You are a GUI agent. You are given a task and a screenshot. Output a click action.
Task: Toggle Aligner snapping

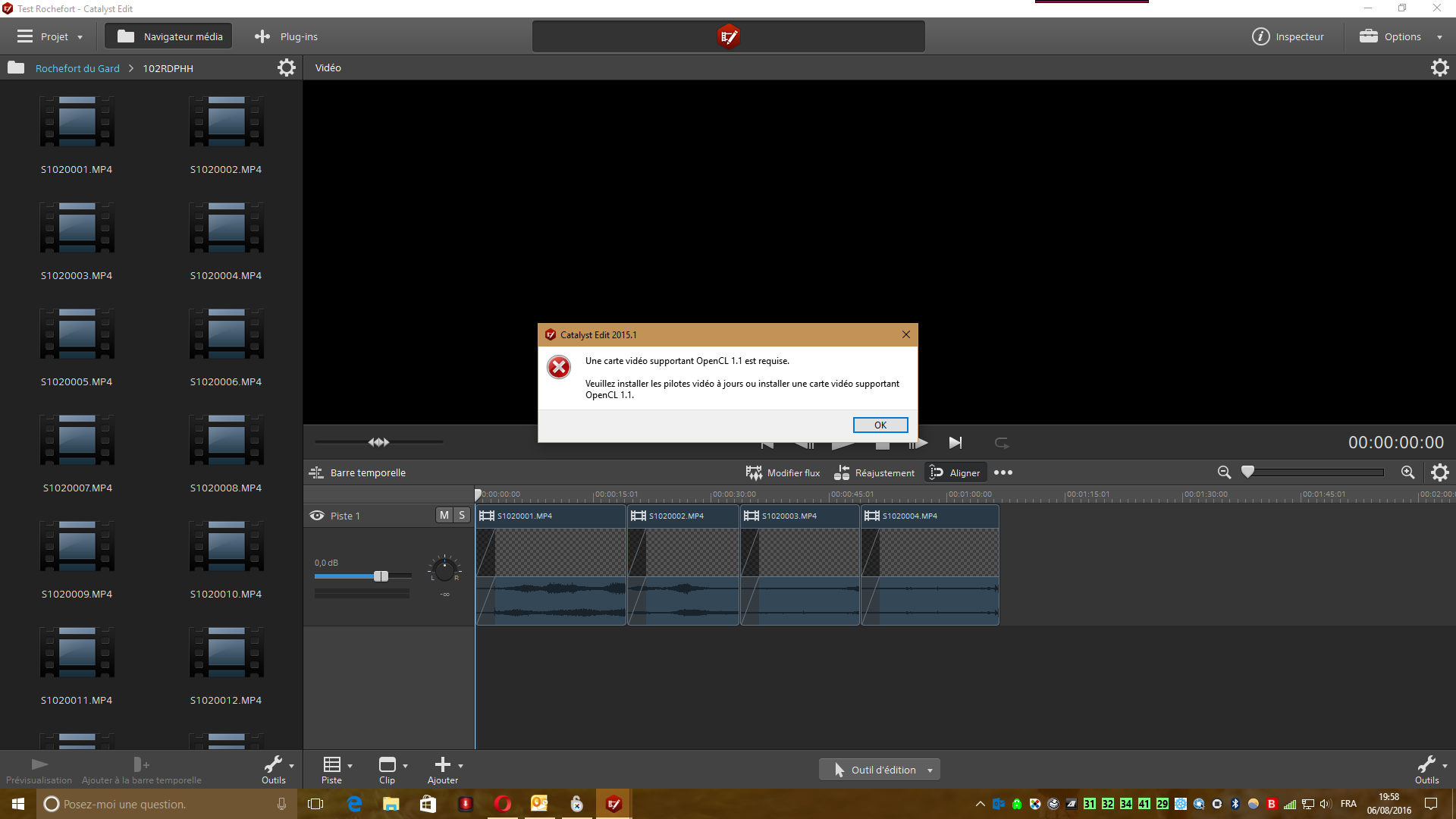(955, 472)
